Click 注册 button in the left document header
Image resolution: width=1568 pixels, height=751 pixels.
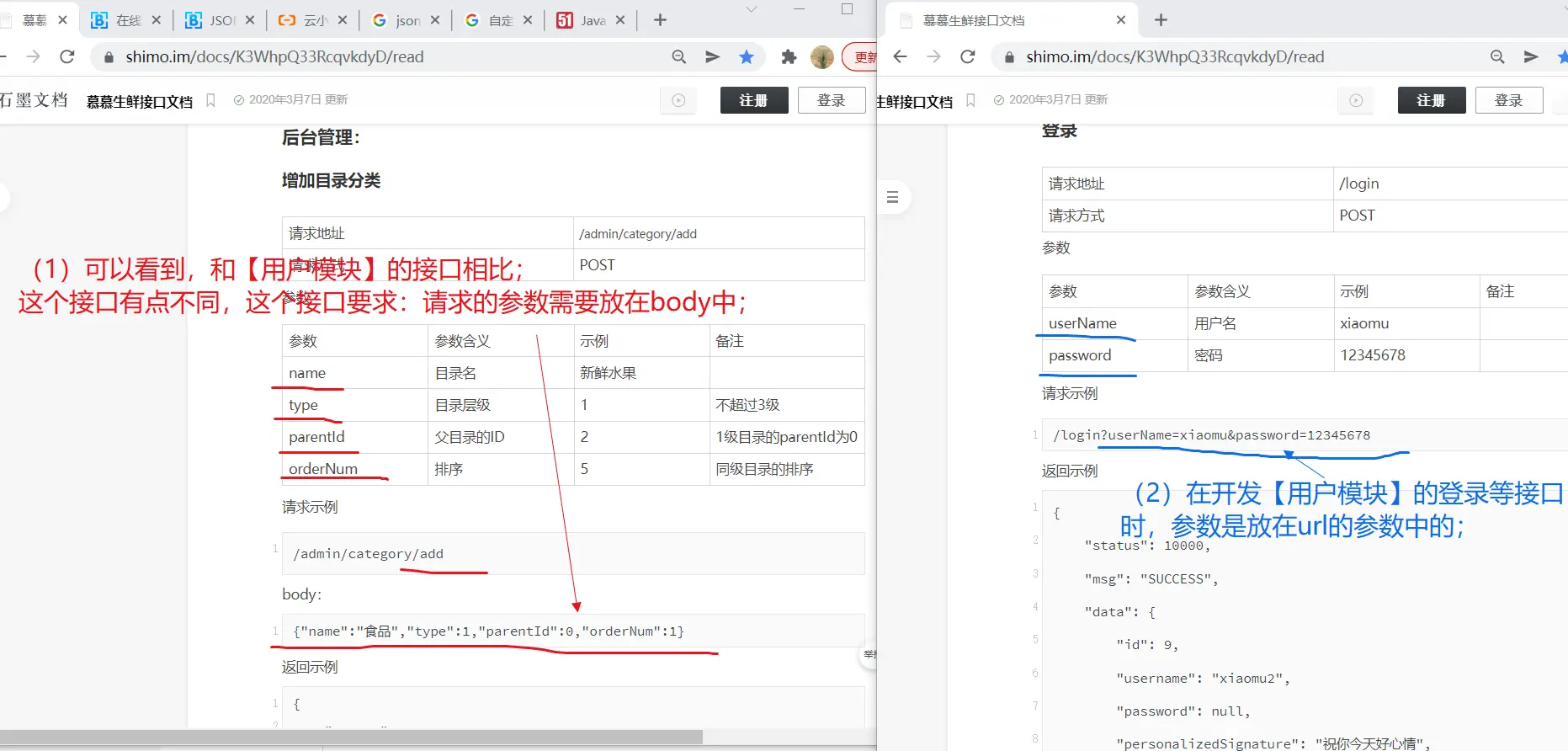coord(753,100)
